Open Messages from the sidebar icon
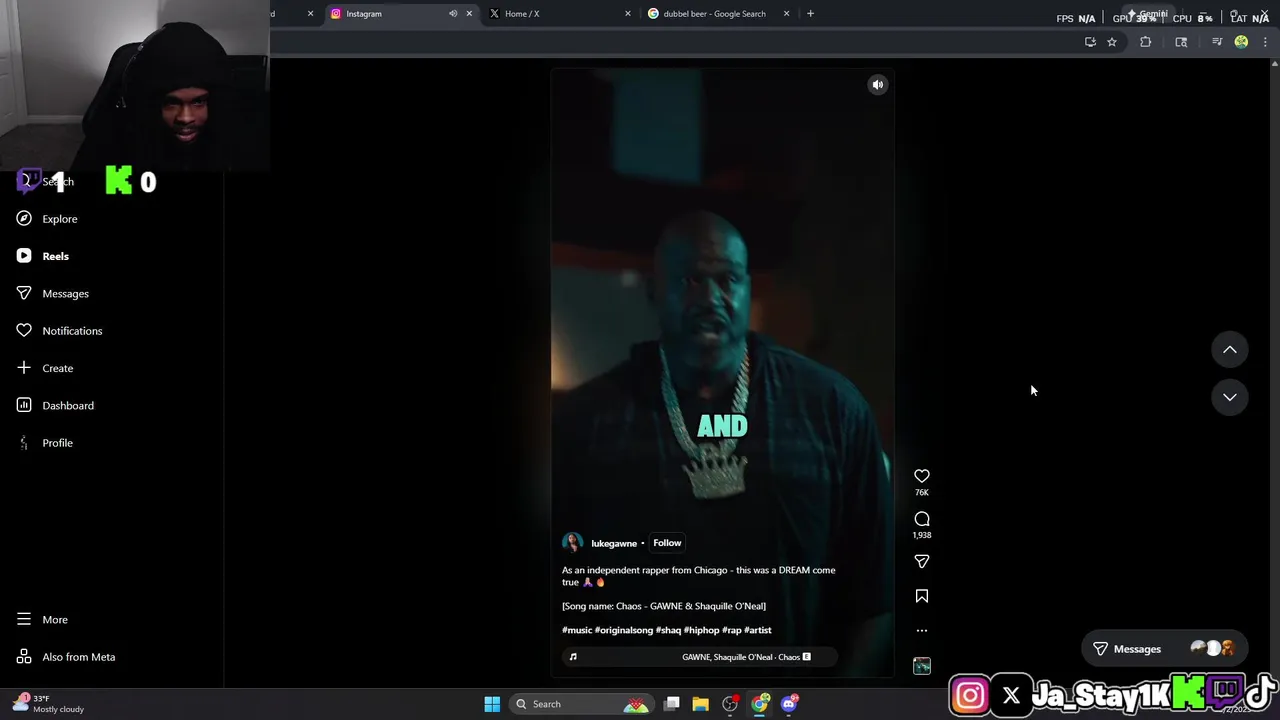This screenshot has width=1280, height=720. point(24,293)
